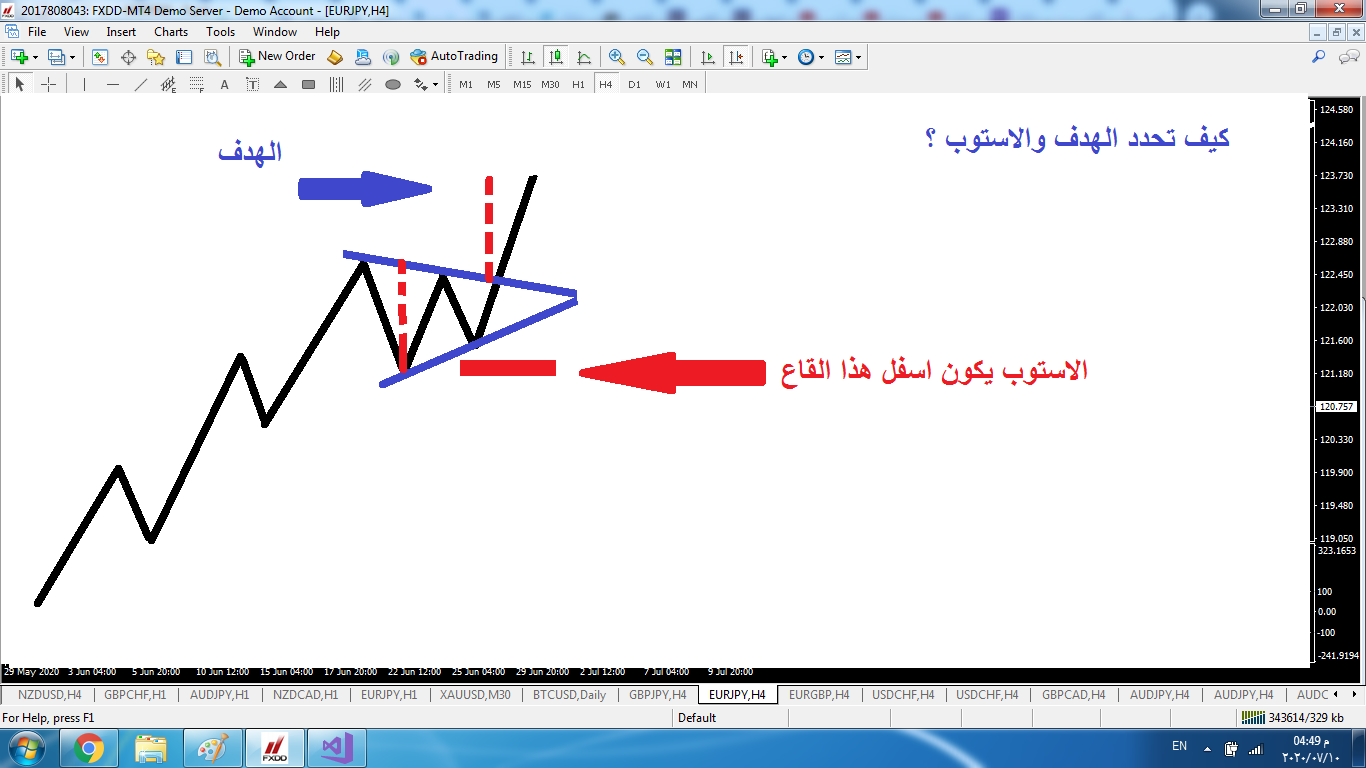Open the New Chart dropdown arrow
This screenshot has height=768, width=1366.
(35, 57)
